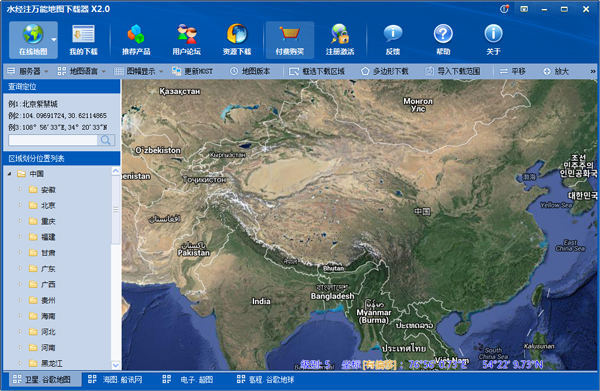
Task: Open the 地图语言 map language dropdown
Action: point(82,71)
